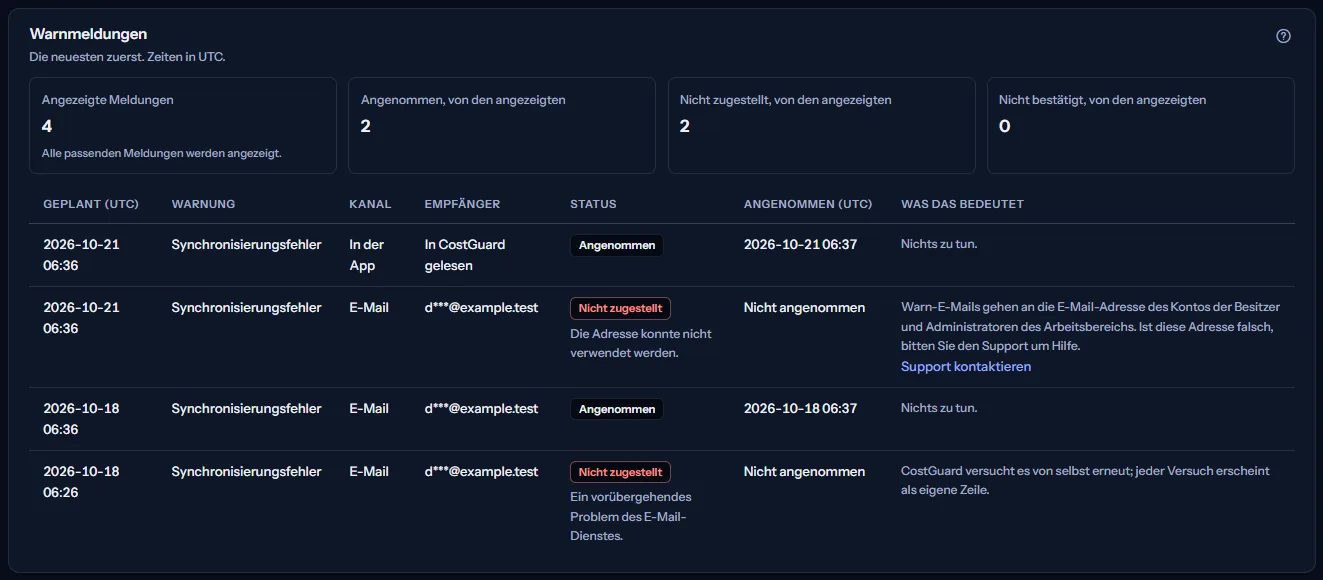Click the Status column header
This screenshot has height=580, width=1323.
[x=593, y=204]
